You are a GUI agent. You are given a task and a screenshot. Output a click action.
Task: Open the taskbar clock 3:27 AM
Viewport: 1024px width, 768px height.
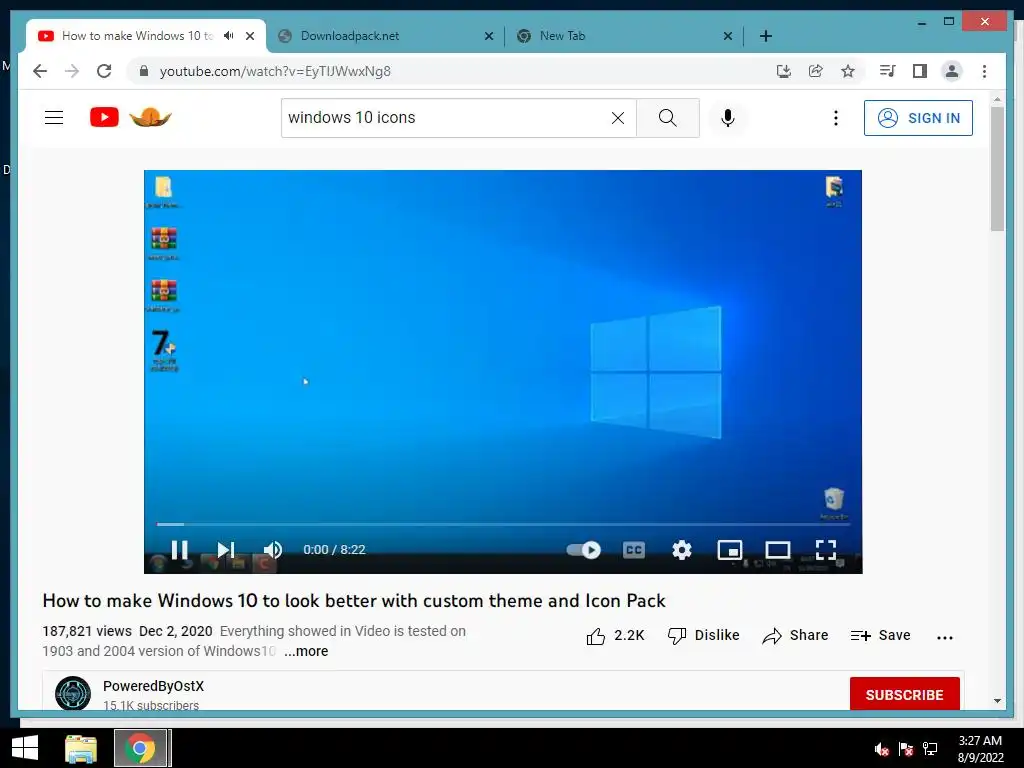coord(980,748)
